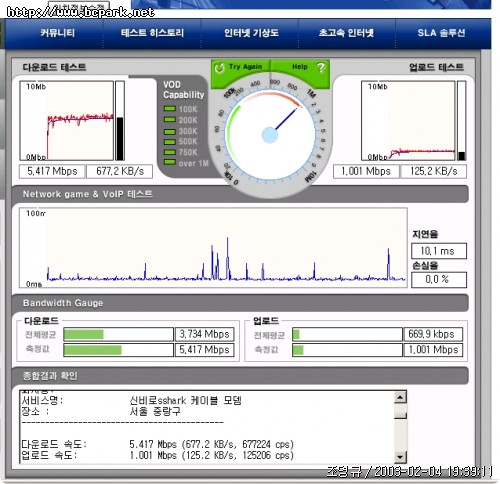Click the download overall average progress bar
This screenshot has height=484, width=500.
118,334
